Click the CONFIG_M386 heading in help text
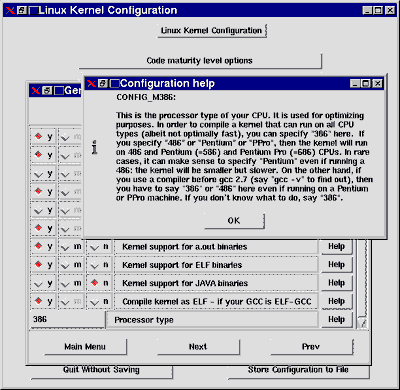The width and height of the screenshot is (400, 390). click(146, 97)
